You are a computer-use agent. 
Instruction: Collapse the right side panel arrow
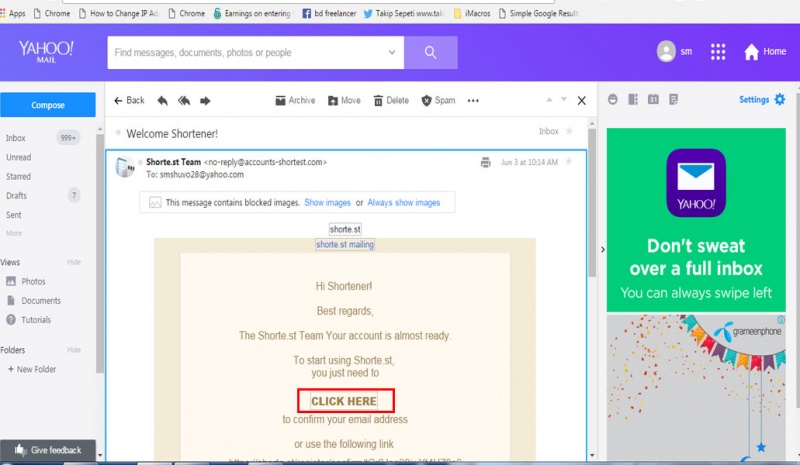603,250
